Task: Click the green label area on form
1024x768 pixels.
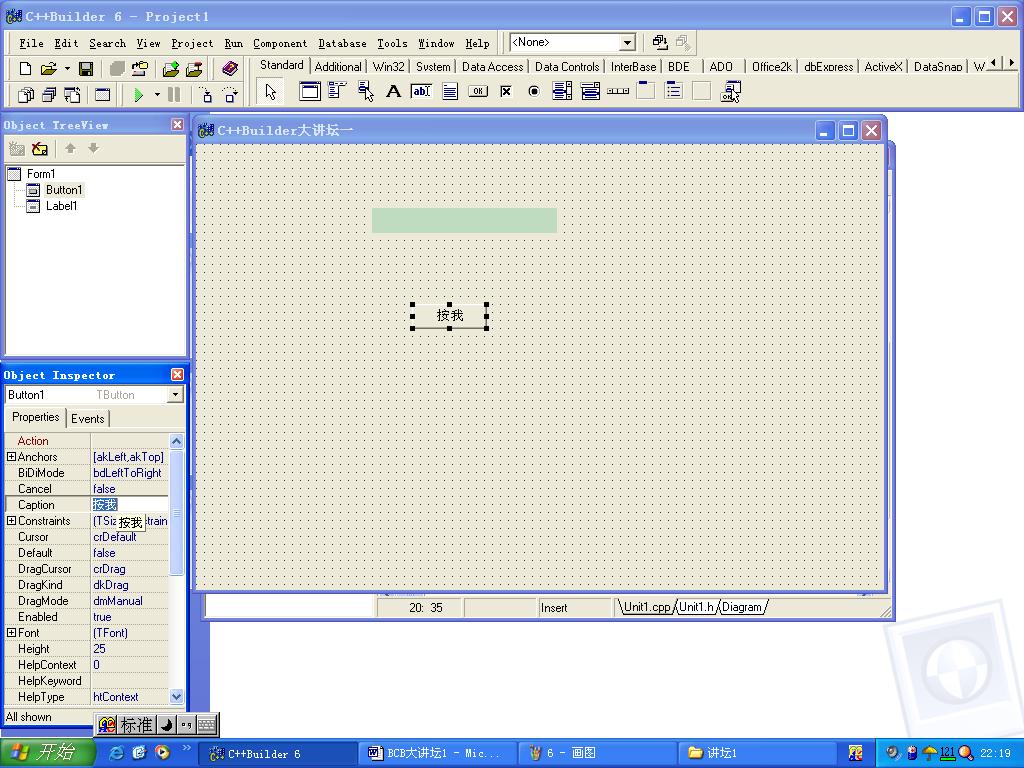Action: 464,220
